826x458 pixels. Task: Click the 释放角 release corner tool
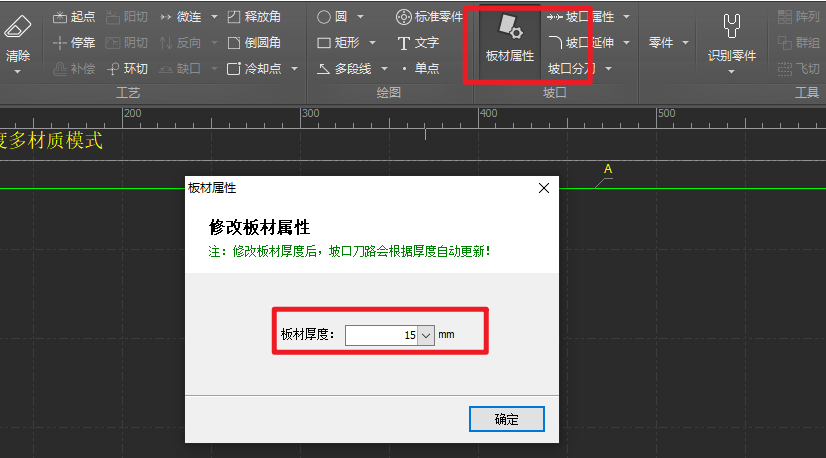click(254, 17)
